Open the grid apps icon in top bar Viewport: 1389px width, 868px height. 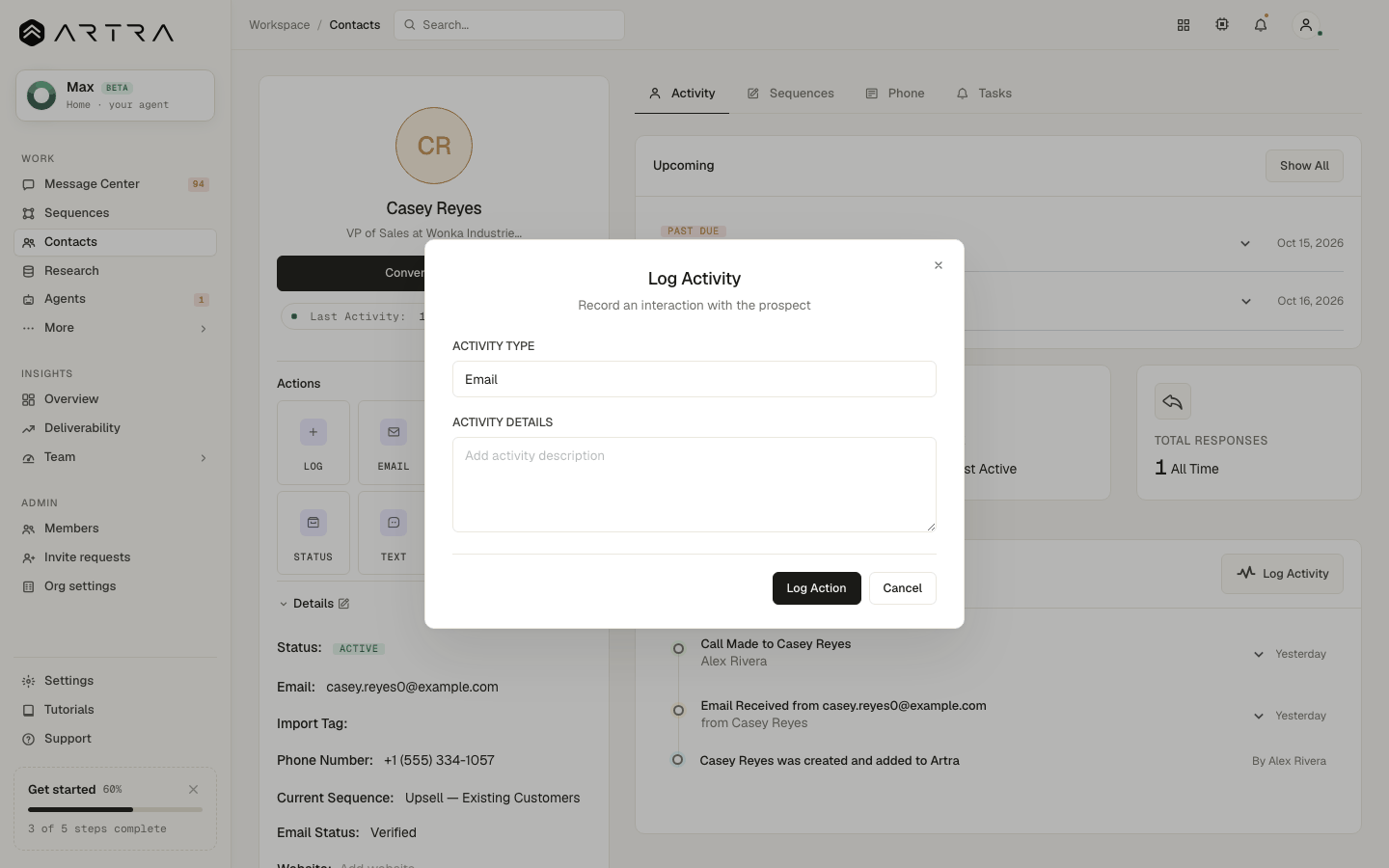pyautogui.click(x=1184, y=25)
